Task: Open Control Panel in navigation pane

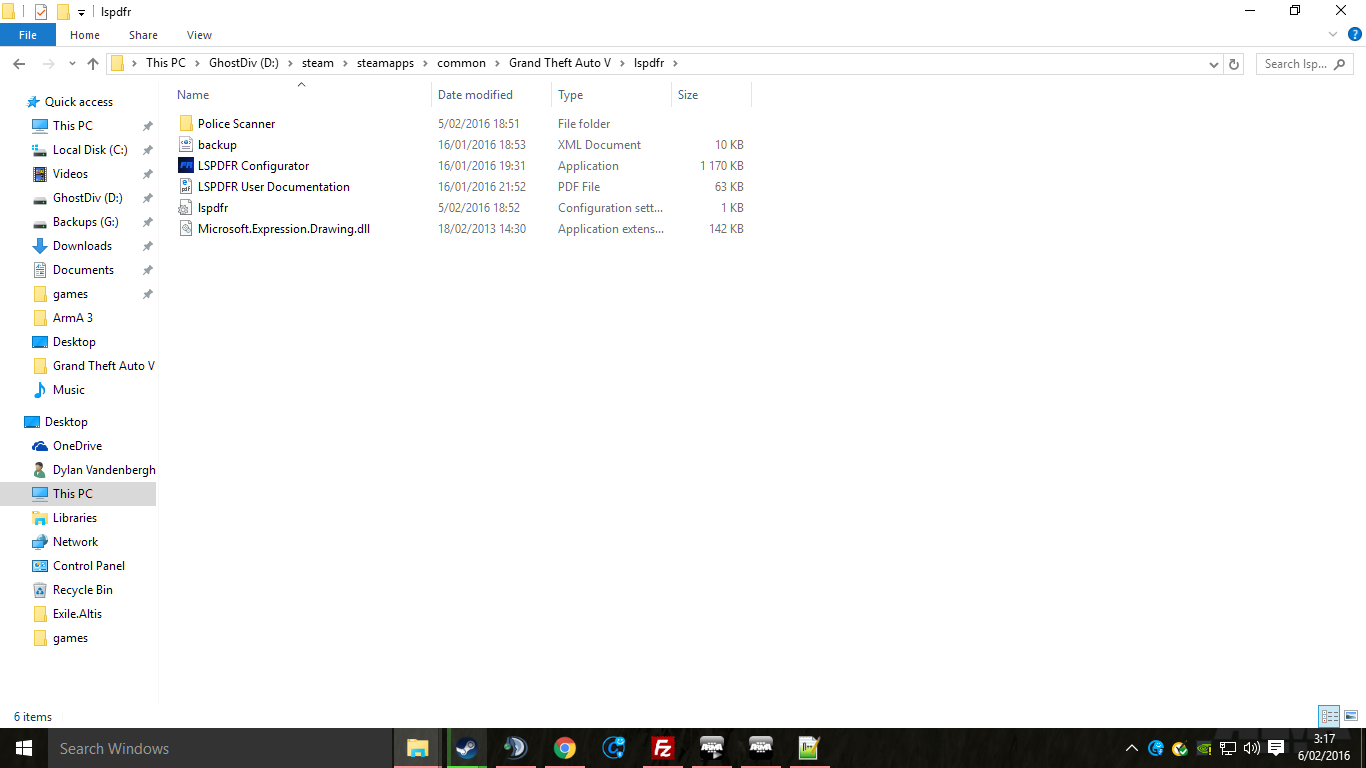Action: [x=89, y=566]
